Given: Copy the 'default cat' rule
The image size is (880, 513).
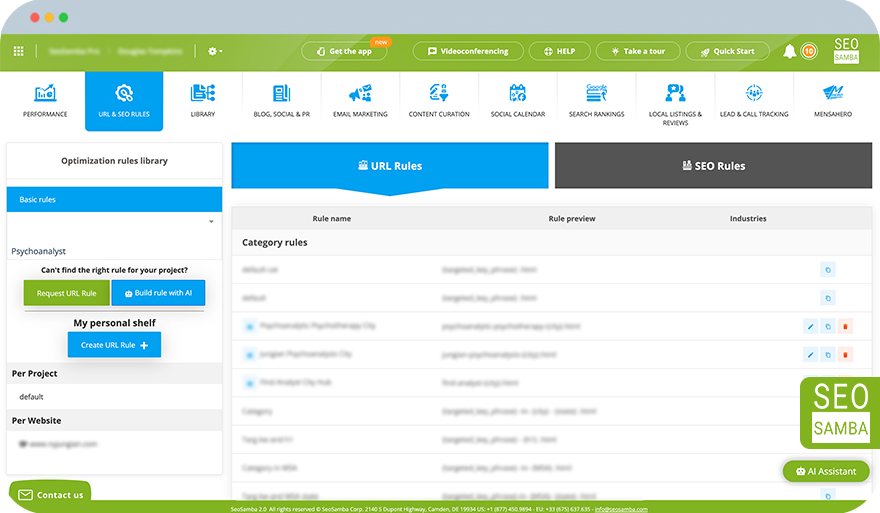Looking at the screenshot, I should click(828, 270).
